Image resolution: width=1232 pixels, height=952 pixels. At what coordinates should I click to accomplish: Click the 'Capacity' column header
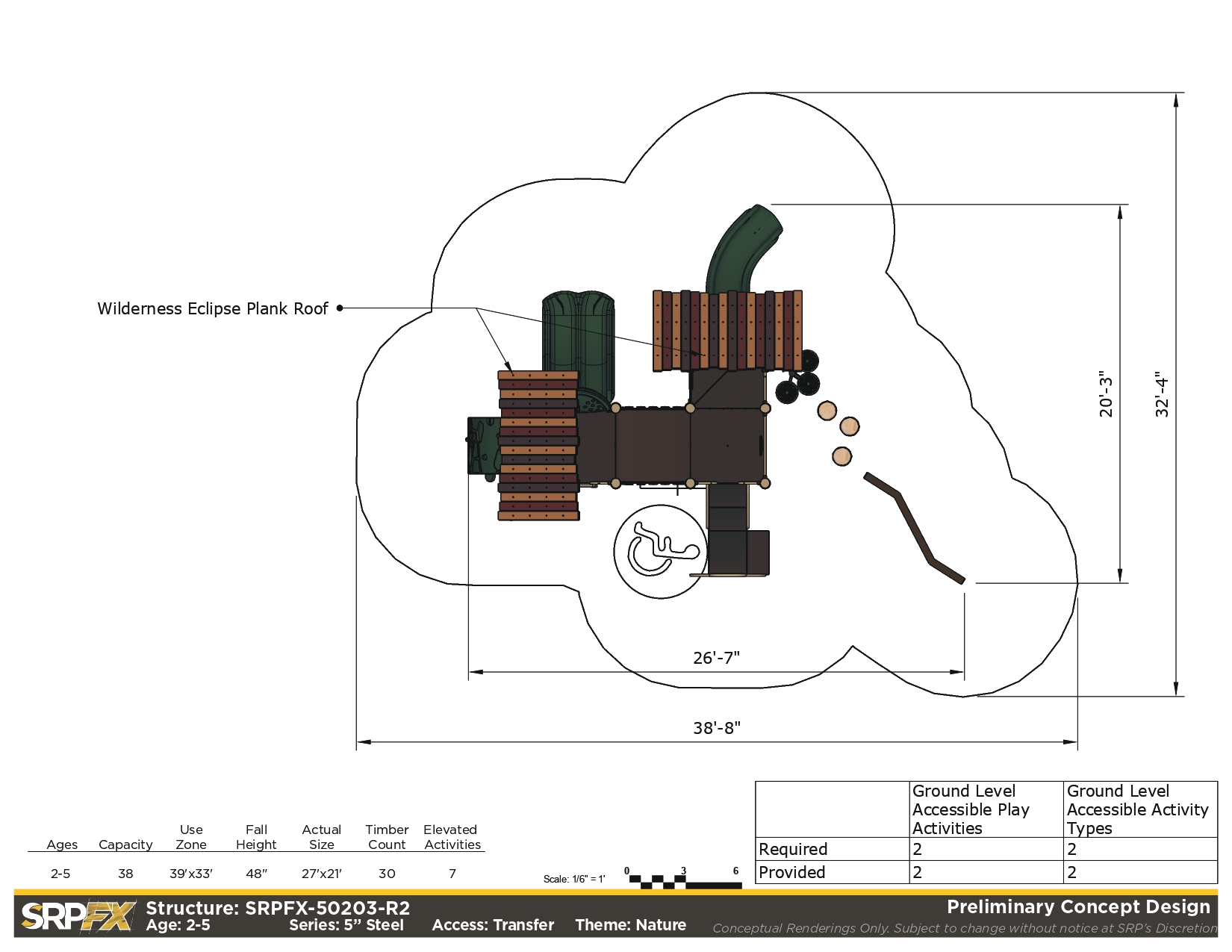click(125, 844)
